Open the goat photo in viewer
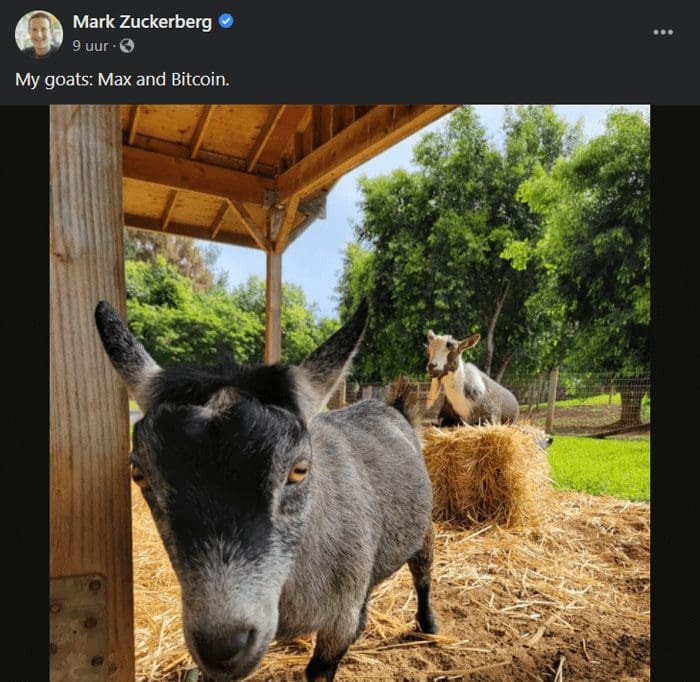 point(350,393)
